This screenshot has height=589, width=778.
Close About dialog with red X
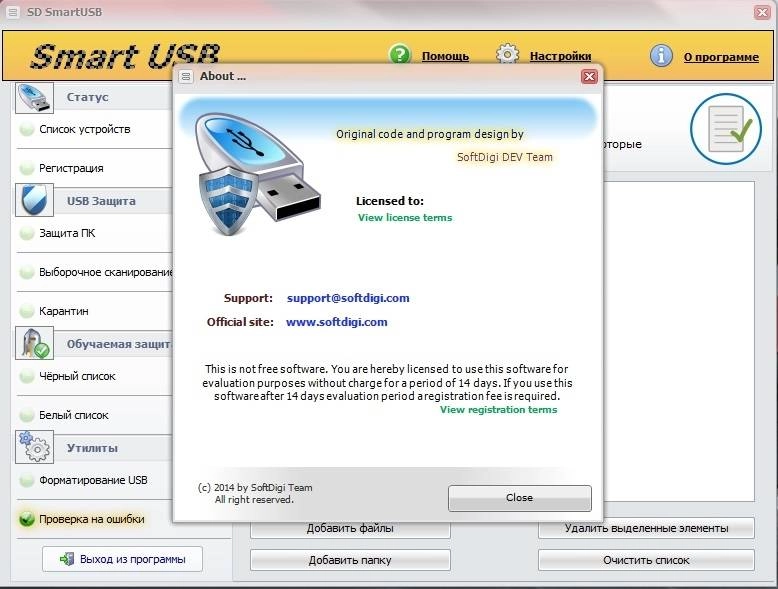click(x=589, y=76)
